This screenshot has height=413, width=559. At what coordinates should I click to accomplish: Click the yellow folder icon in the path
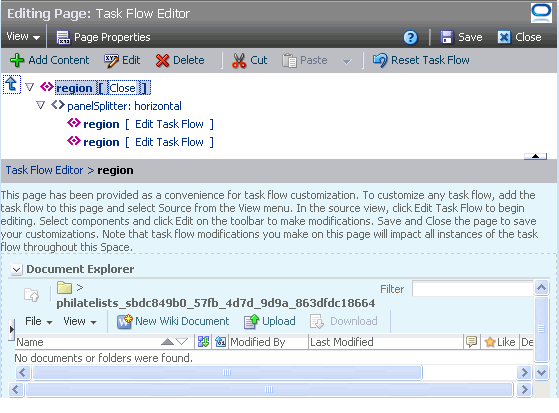coord(65,287)
